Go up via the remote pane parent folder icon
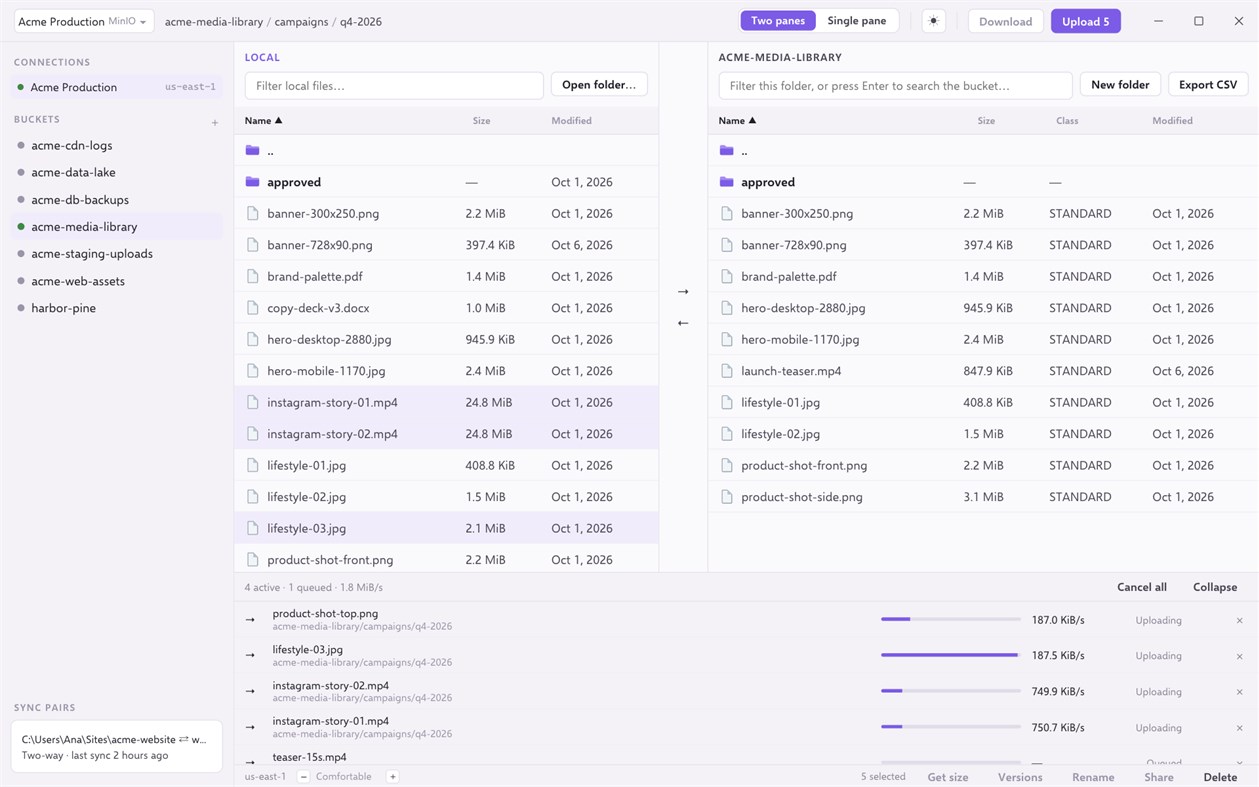The image size is (1259, 787). (x=726, y=151)
